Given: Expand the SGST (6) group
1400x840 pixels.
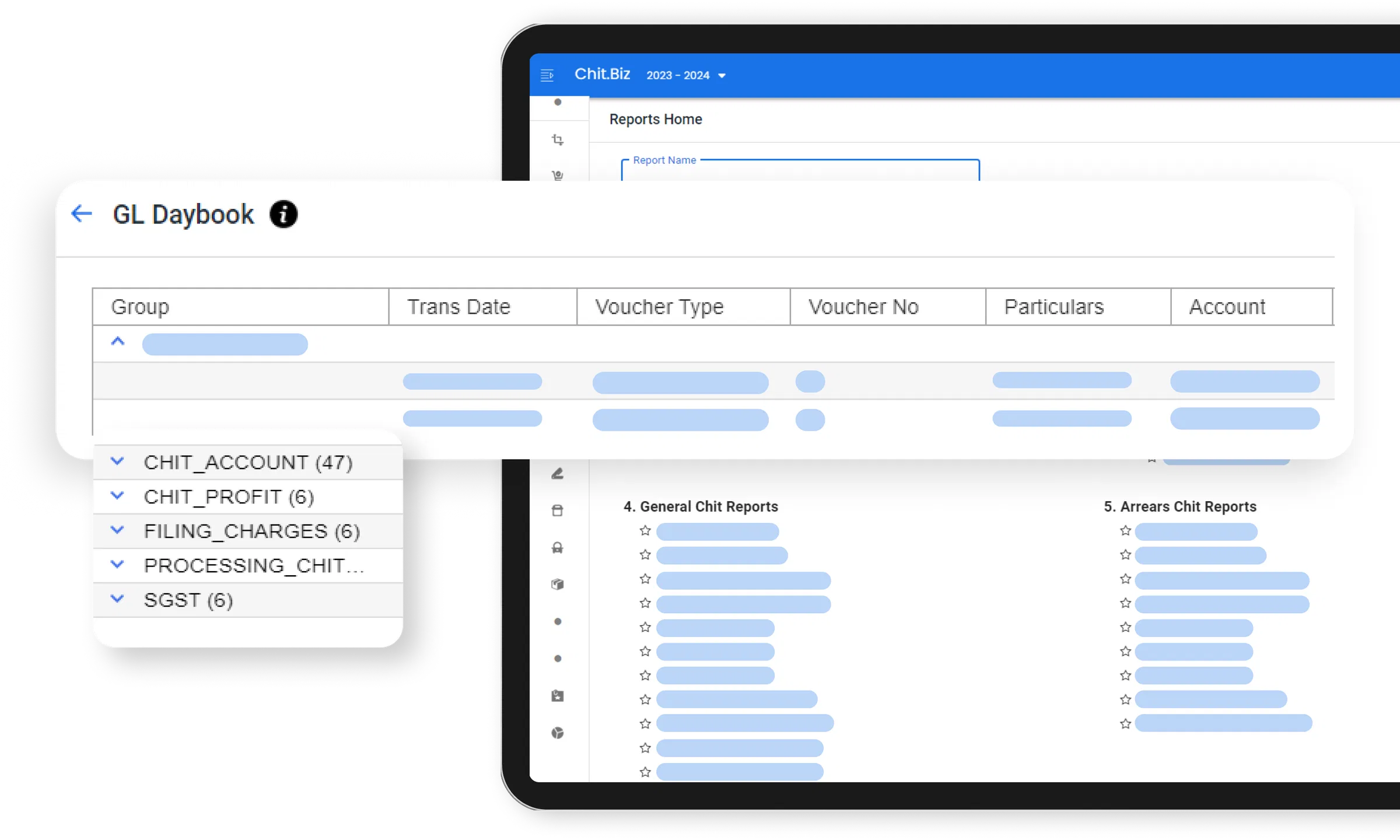Looking at the screenshot, I should coord(117,599).
